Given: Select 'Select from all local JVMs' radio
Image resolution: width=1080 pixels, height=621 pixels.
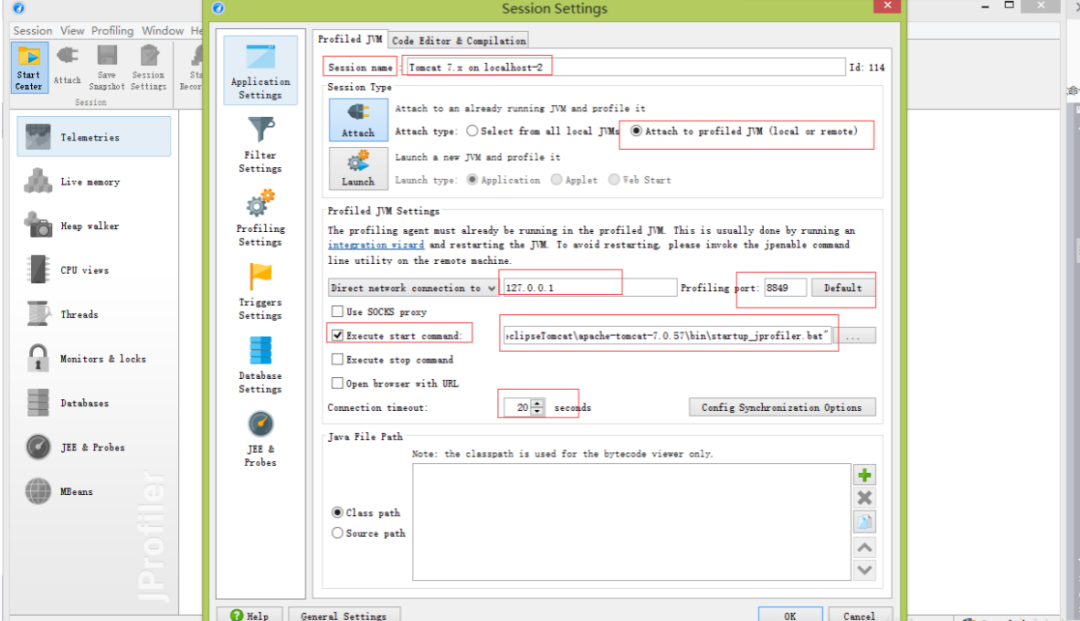Looking at the screenshot, I should tap(472, 131).
